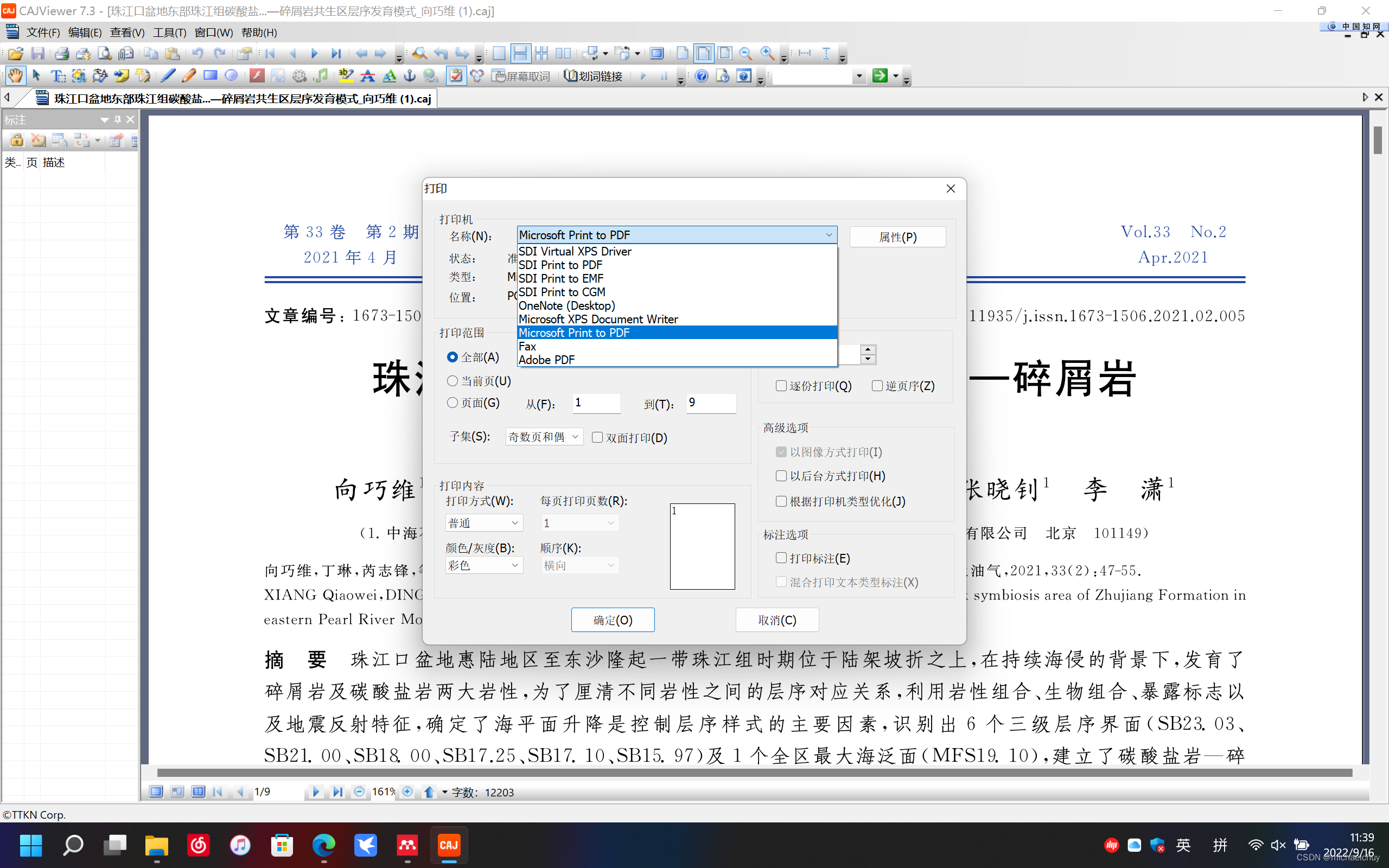
Task: Choose Adobe PDF from printer list
Action: click(677, 360)
